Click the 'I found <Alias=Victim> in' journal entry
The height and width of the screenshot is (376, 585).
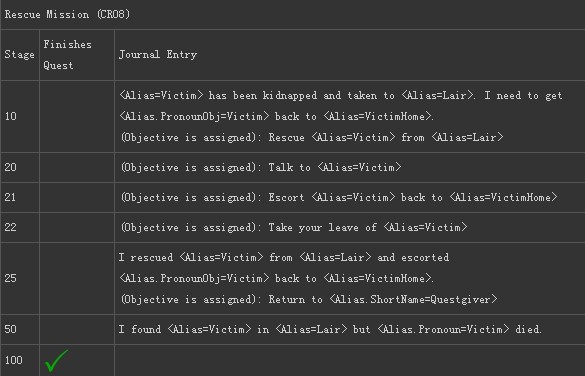click(330, 329)
